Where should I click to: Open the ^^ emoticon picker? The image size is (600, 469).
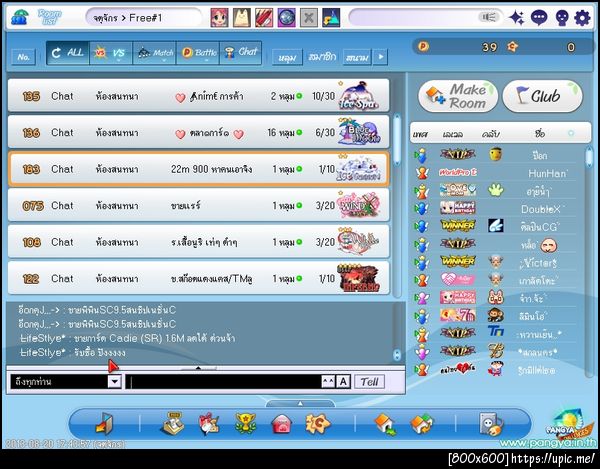pos(328,381)
